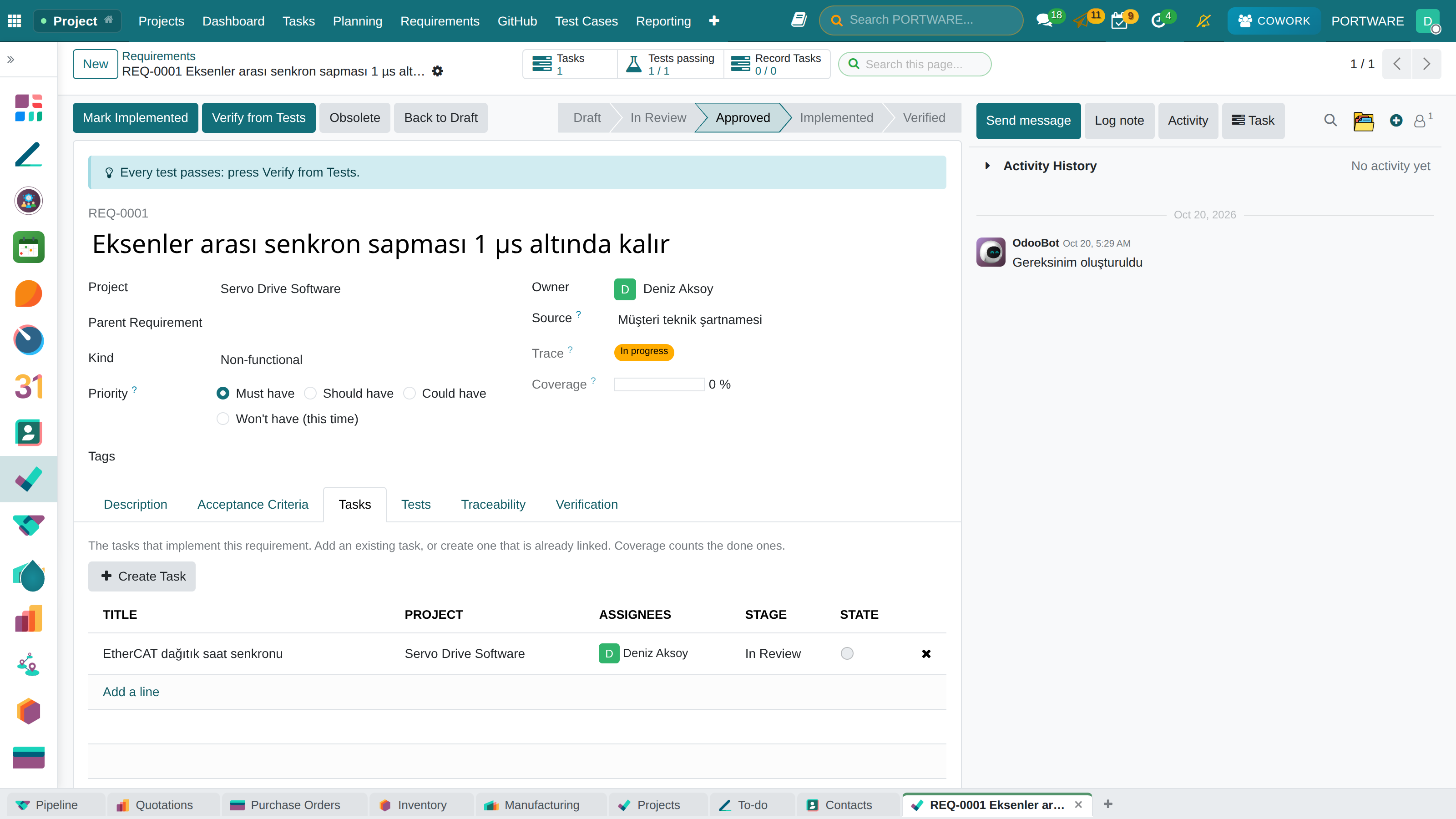Click the Search this page field
This screenshot has height=819, width=1456.
(915, 64)
